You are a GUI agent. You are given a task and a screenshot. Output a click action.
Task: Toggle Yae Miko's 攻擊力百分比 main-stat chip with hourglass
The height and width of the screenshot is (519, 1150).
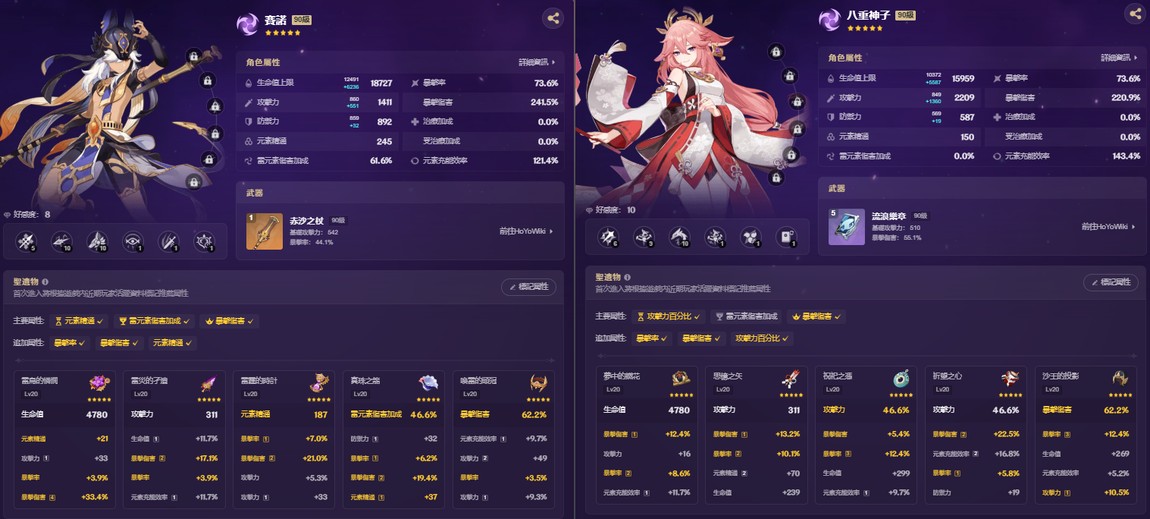coord(669,317)
